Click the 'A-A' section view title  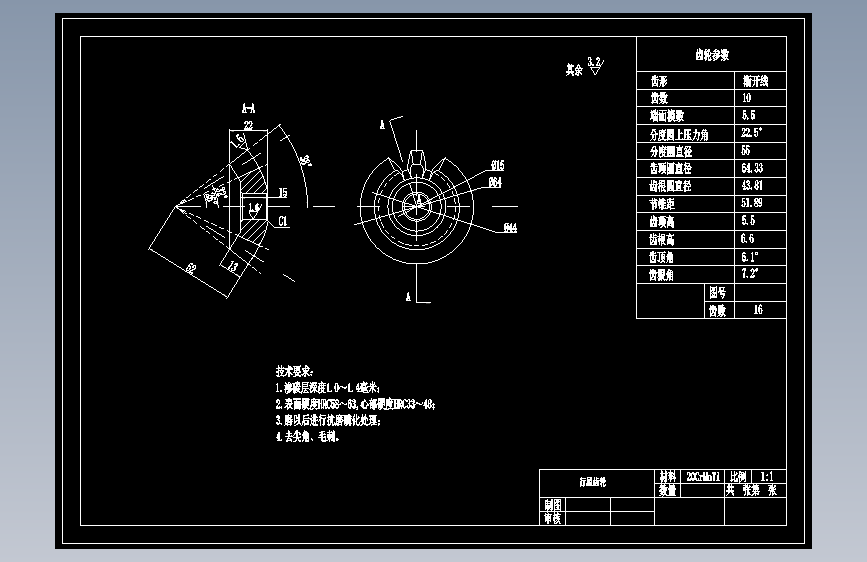[248, 108]
